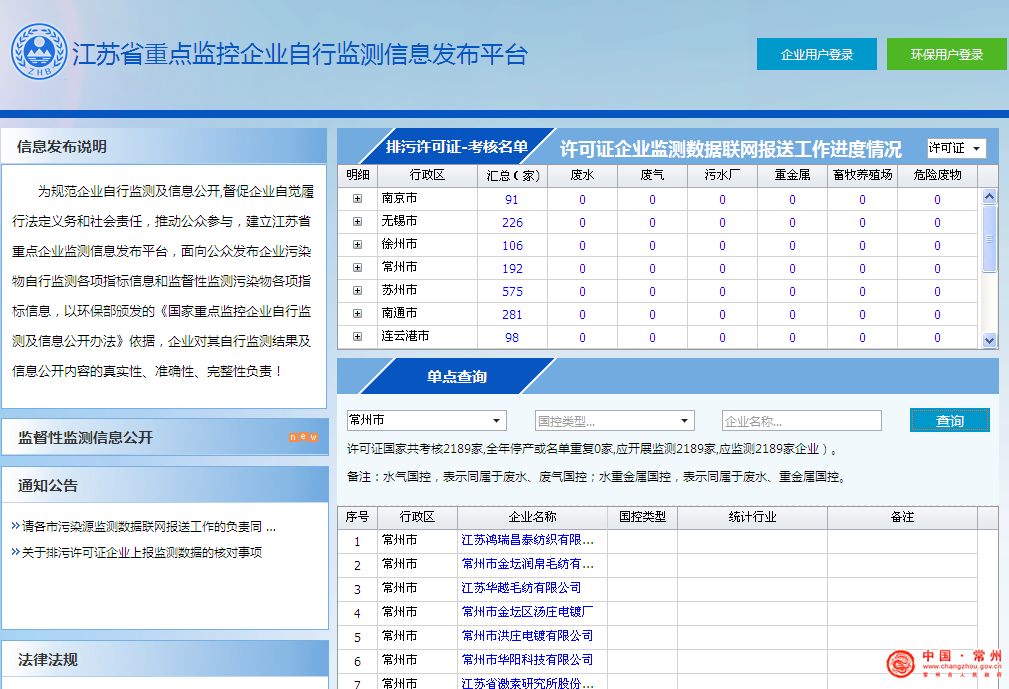Click the 汇总(家) column header
Screen dimensions: 1009x689
pos(512,176)
